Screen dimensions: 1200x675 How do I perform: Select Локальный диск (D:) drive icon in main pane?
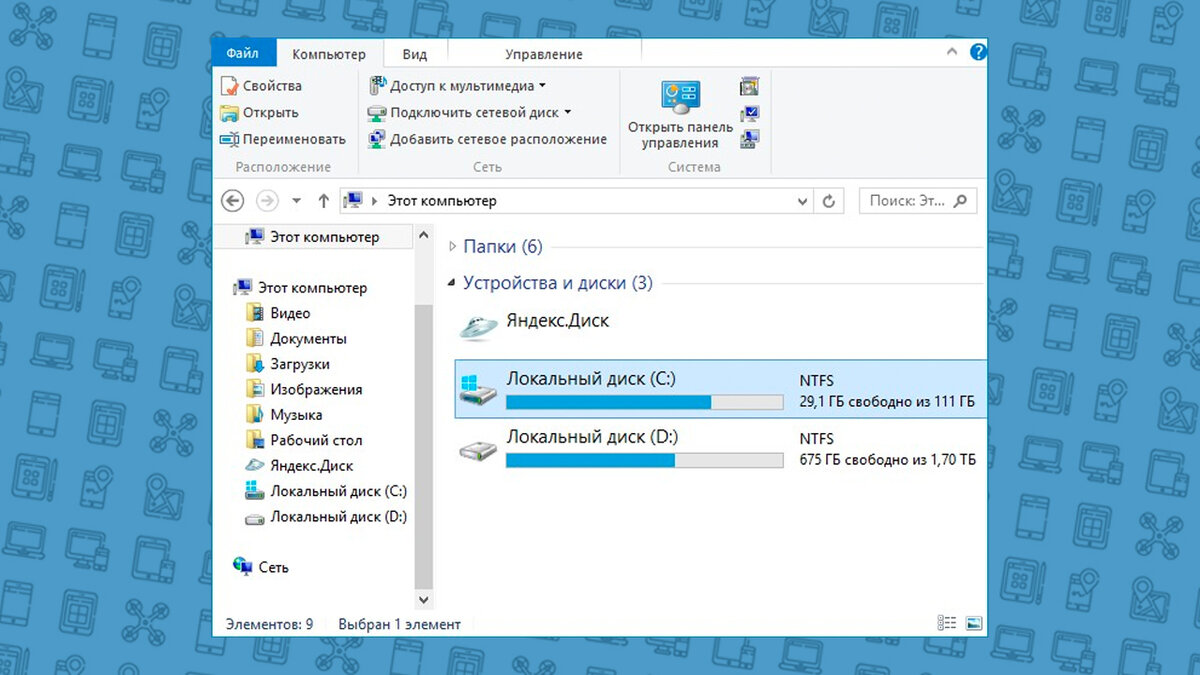(x=476, y=450)
